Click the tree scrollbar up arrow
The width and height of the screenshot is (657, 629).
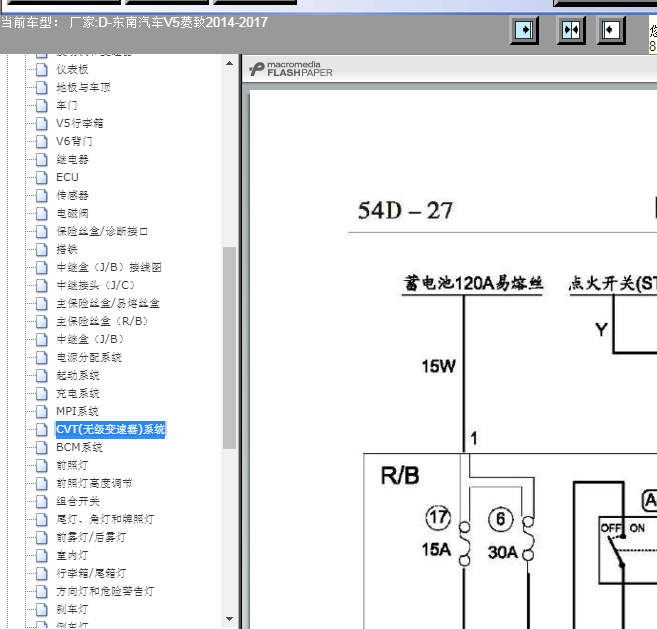[229, 63]
